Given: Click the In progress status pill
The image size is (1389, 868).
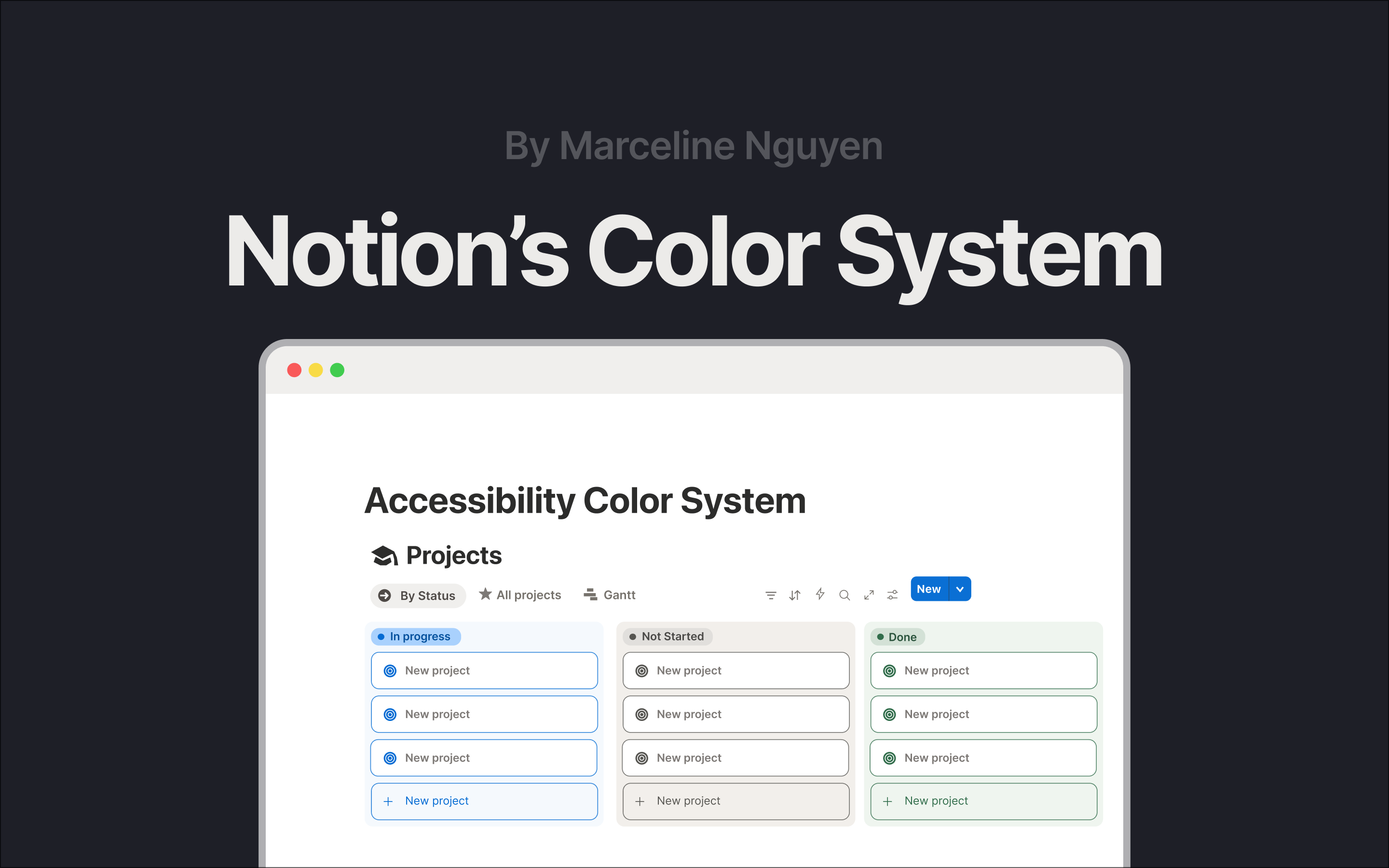Looking at the screenshot, I should click(415, 636).
